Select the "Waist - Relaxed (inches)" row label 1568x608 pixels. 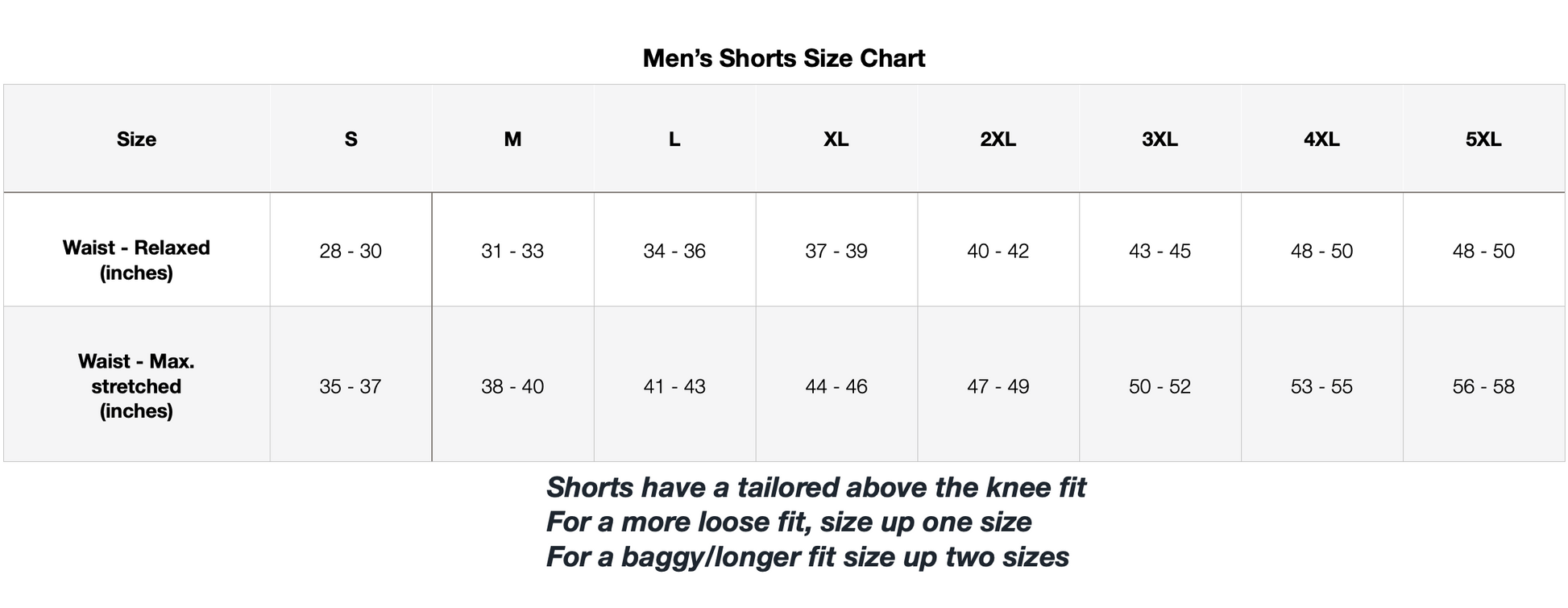click(x=136, y=260)
